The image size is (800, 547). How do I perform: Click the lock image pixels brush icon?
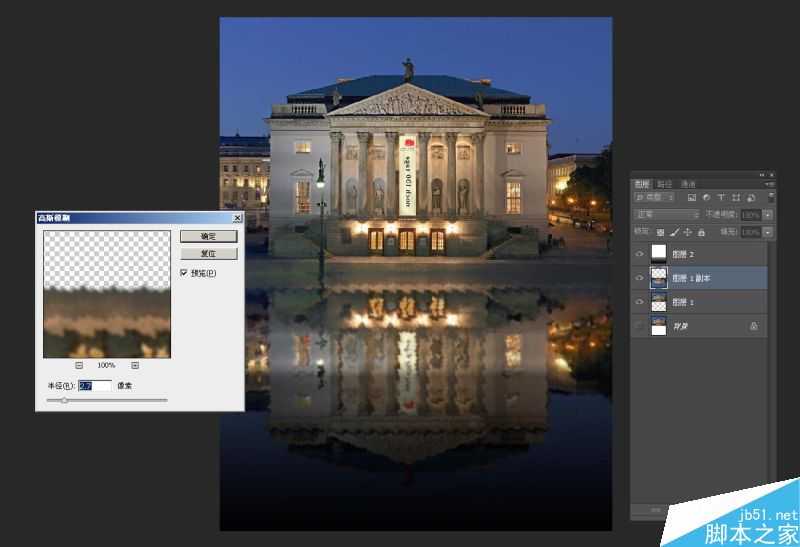[x=674, y=232]
